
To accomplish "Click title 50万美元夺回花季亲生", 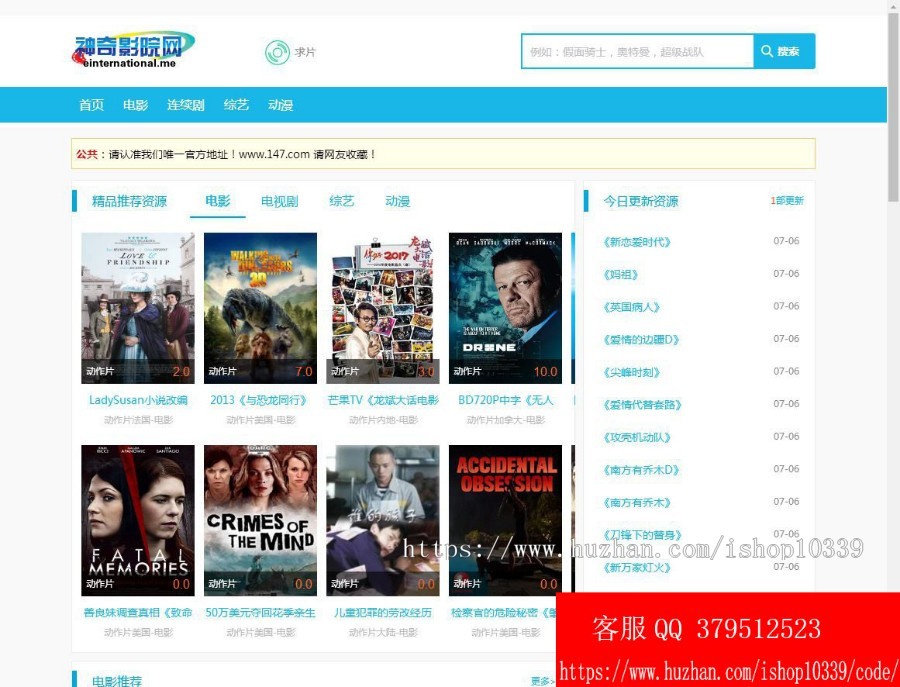I will pos(261,612).
